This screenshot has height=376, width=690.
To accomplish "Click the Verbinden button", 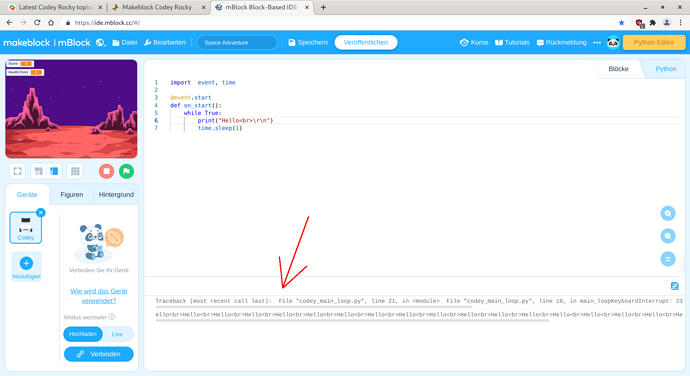I will (99, 354).
